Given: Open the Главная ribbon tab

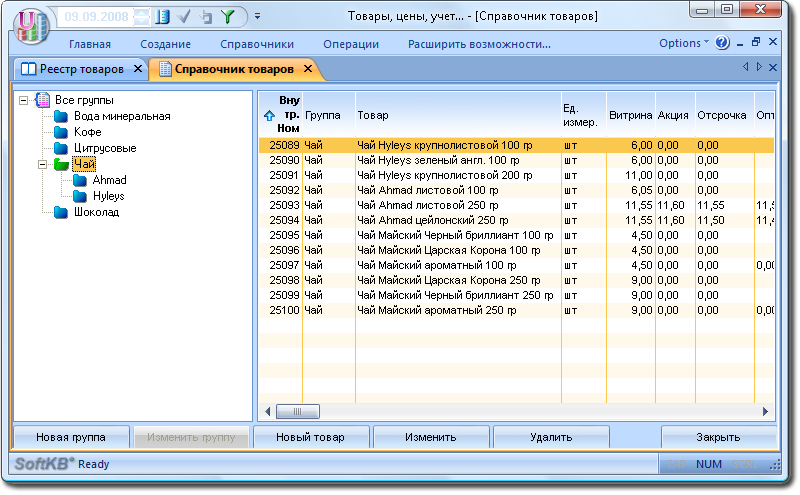Looking at the screenshot, I should coord(90,44).
